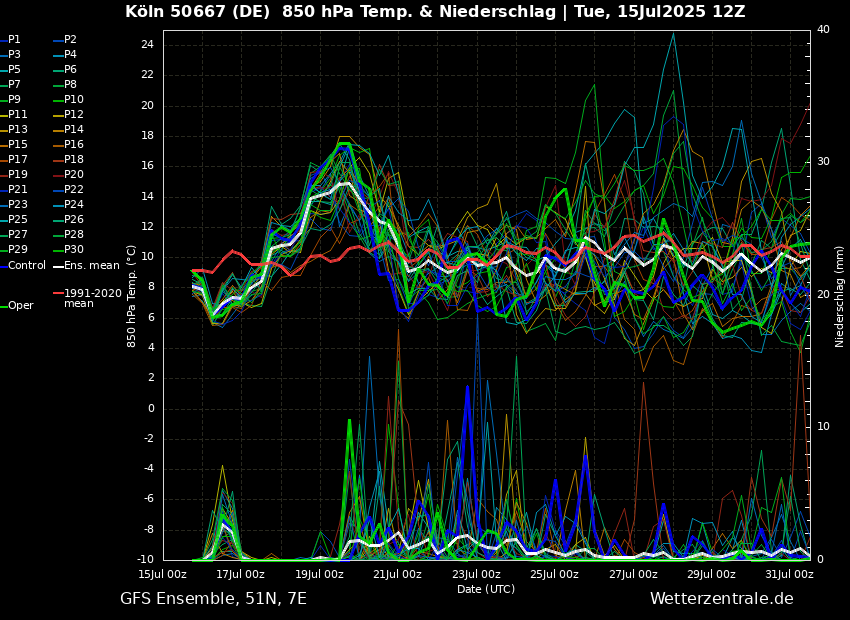Click the P16 legend label
This screenshot has height=620, width=850.
tap(74, 145)
